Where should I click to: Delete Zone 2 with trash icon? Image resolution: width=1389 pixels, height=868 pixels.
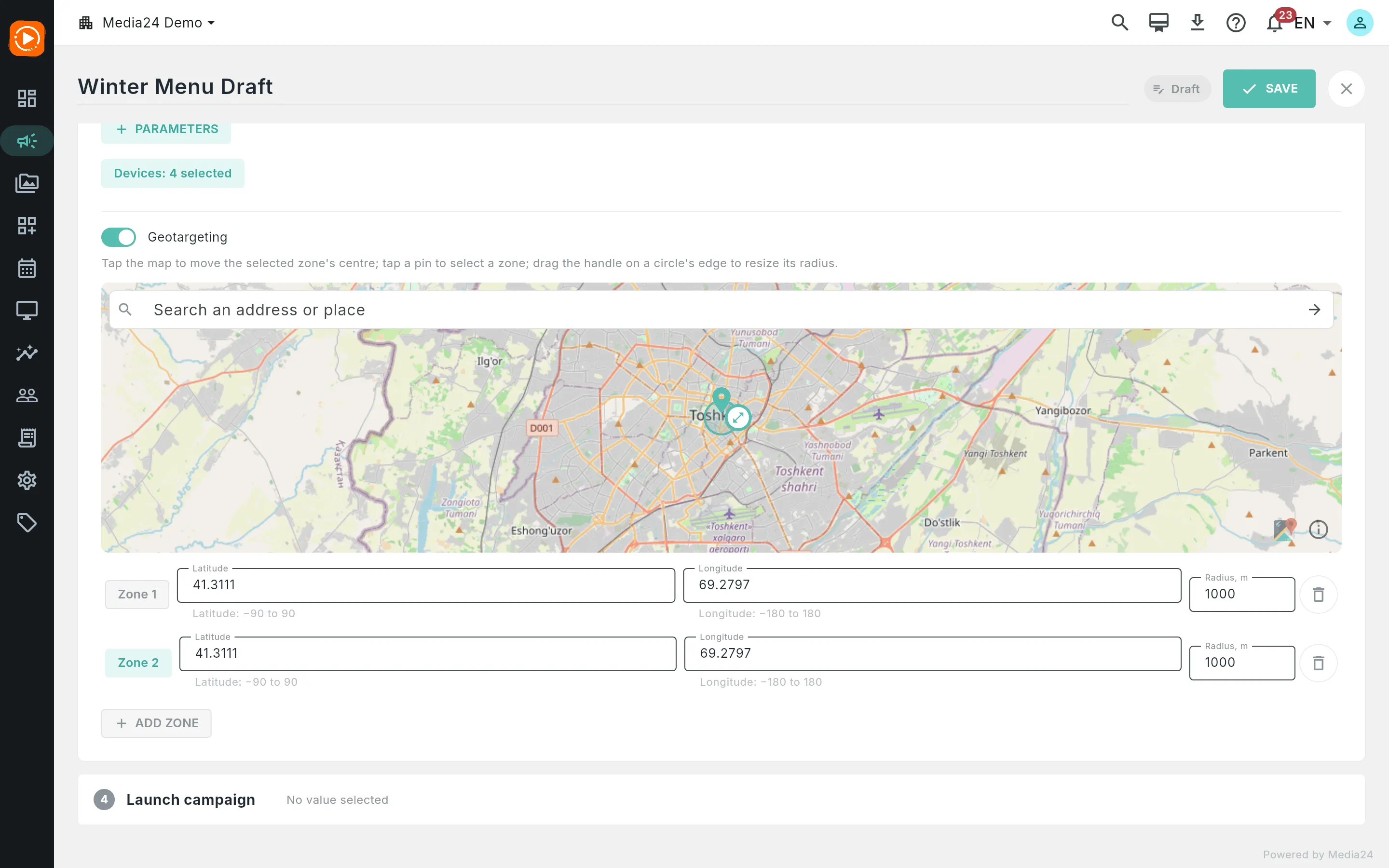point(1319,663)
